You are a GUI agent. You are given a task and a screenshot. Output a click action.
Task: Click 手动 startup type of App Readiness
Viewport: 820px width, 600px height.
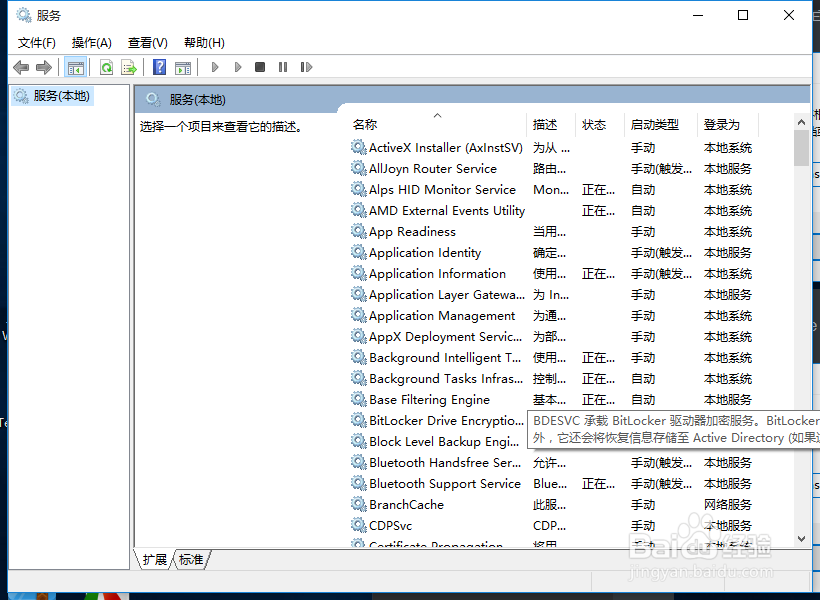point(643,232)
